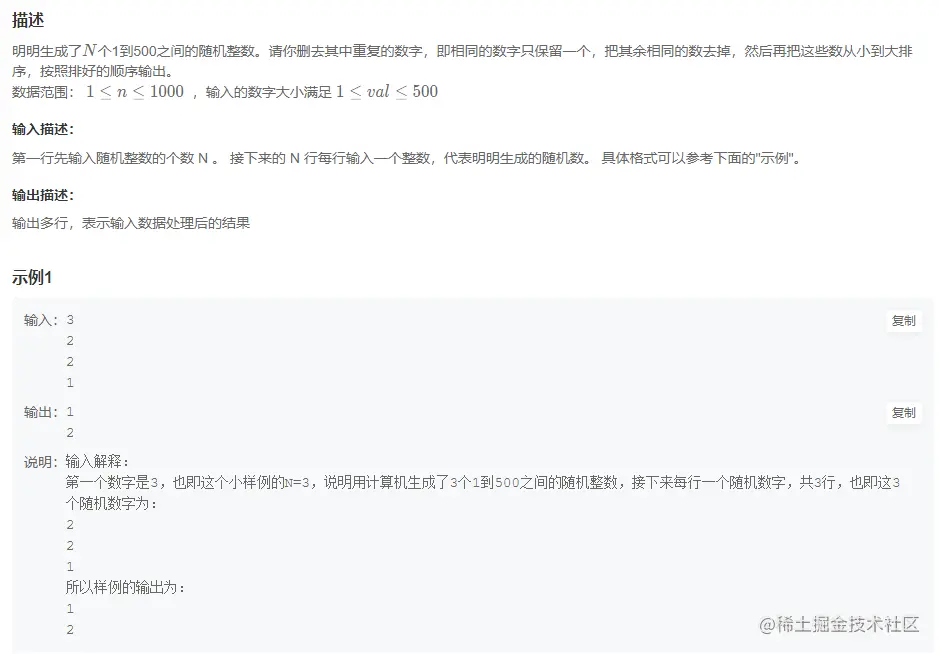The width and height of the screenshot is (939, 654).
Task: Click the 输入描述 heading
Action: click(43, 129)
